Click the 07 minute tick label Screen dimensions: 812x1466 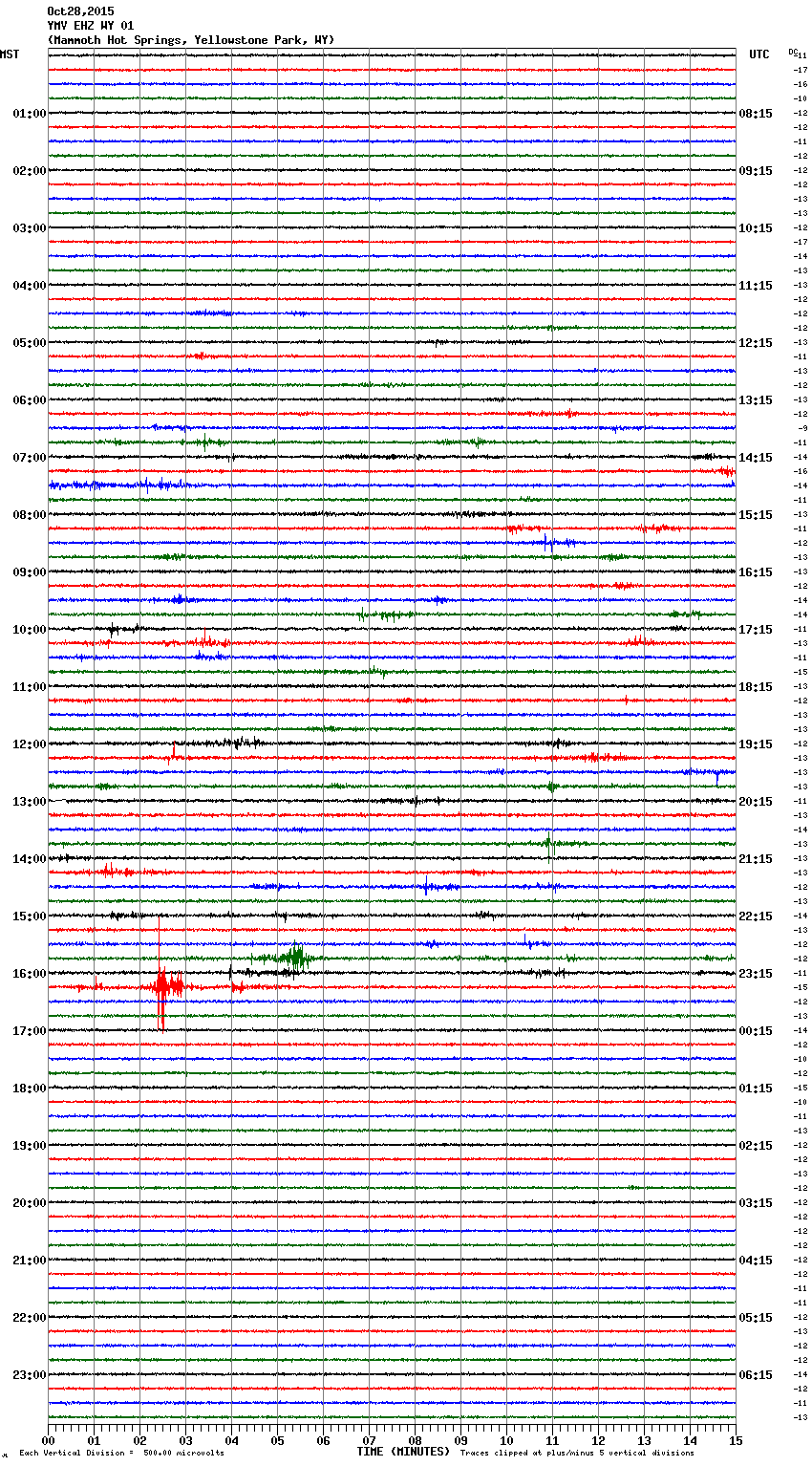tap(370, 1440)
